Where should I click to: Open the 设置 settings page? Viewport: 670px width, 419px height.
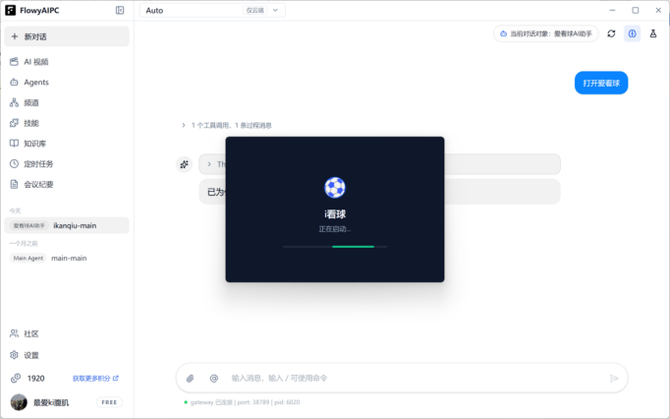[67, 355]
